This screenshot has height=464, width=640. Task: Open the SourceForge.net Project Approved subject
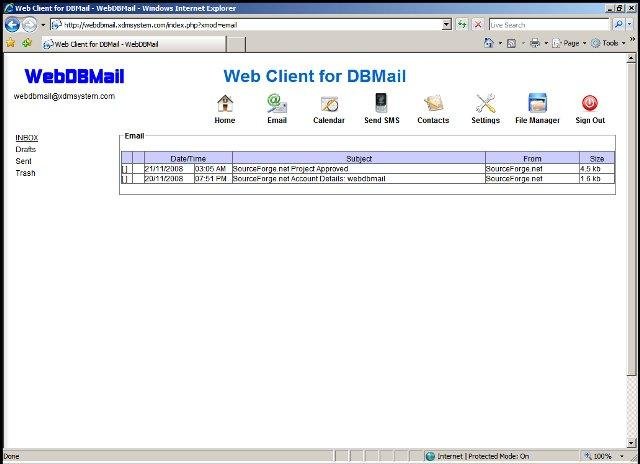[x=290, y=169]
